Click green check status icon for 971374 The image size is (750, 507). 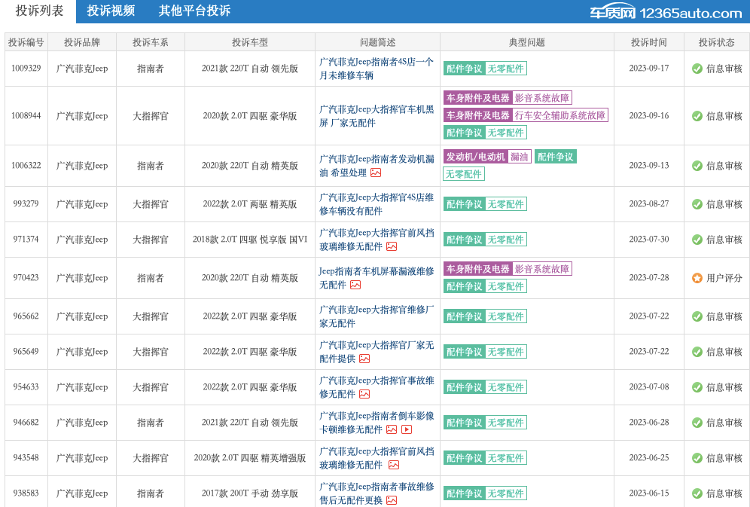(697, 240)
